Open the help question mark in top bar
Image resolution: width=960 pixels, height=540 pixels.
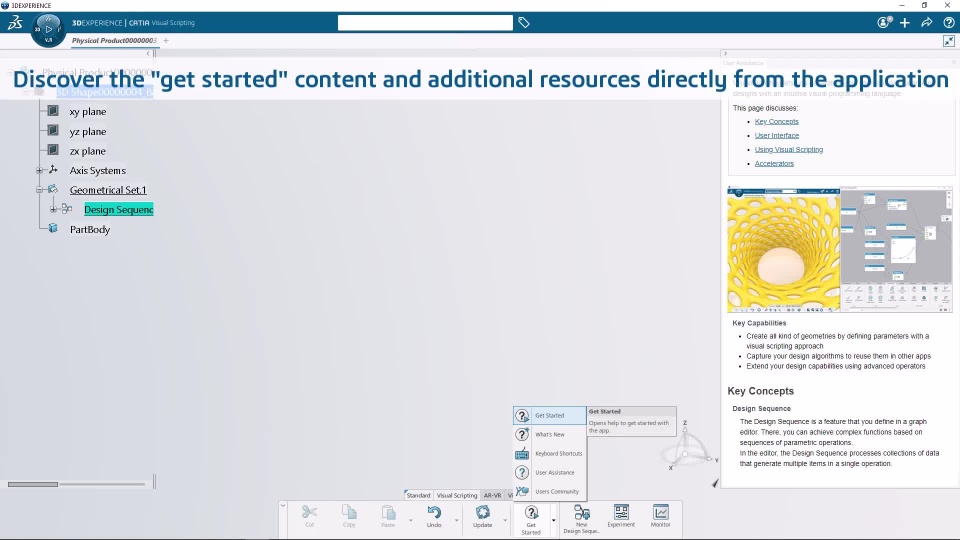948,23
